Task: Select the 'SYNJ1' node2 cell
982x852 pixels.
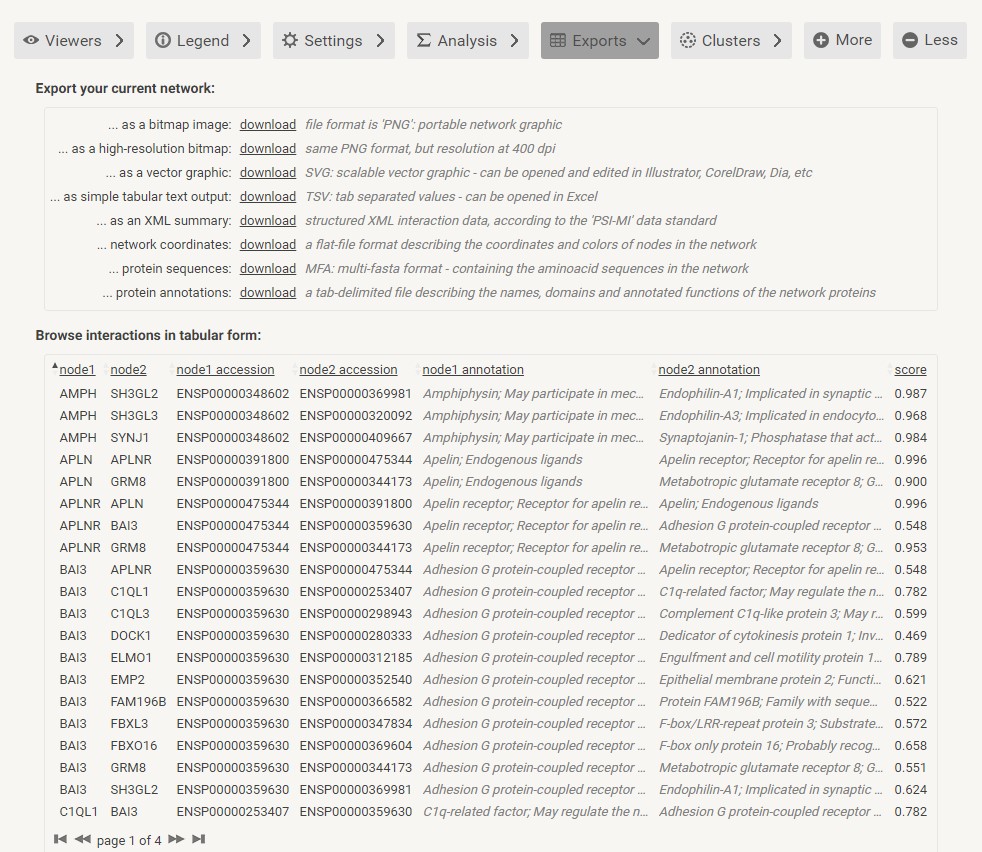Action: [130, 437]
